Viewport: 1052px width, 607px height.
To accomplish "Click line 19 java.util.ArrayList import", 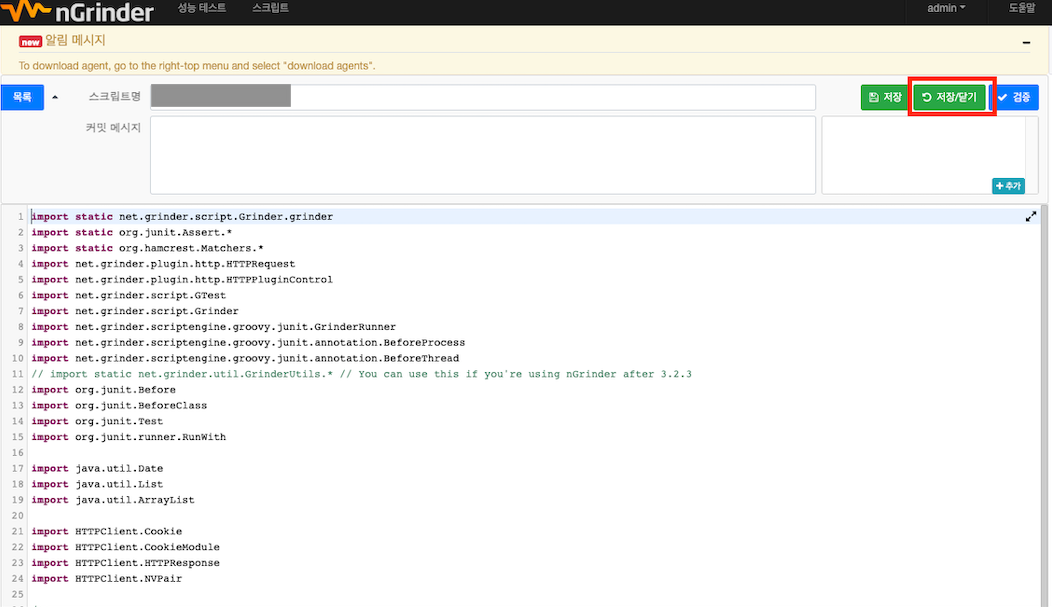I will (113, 500).
